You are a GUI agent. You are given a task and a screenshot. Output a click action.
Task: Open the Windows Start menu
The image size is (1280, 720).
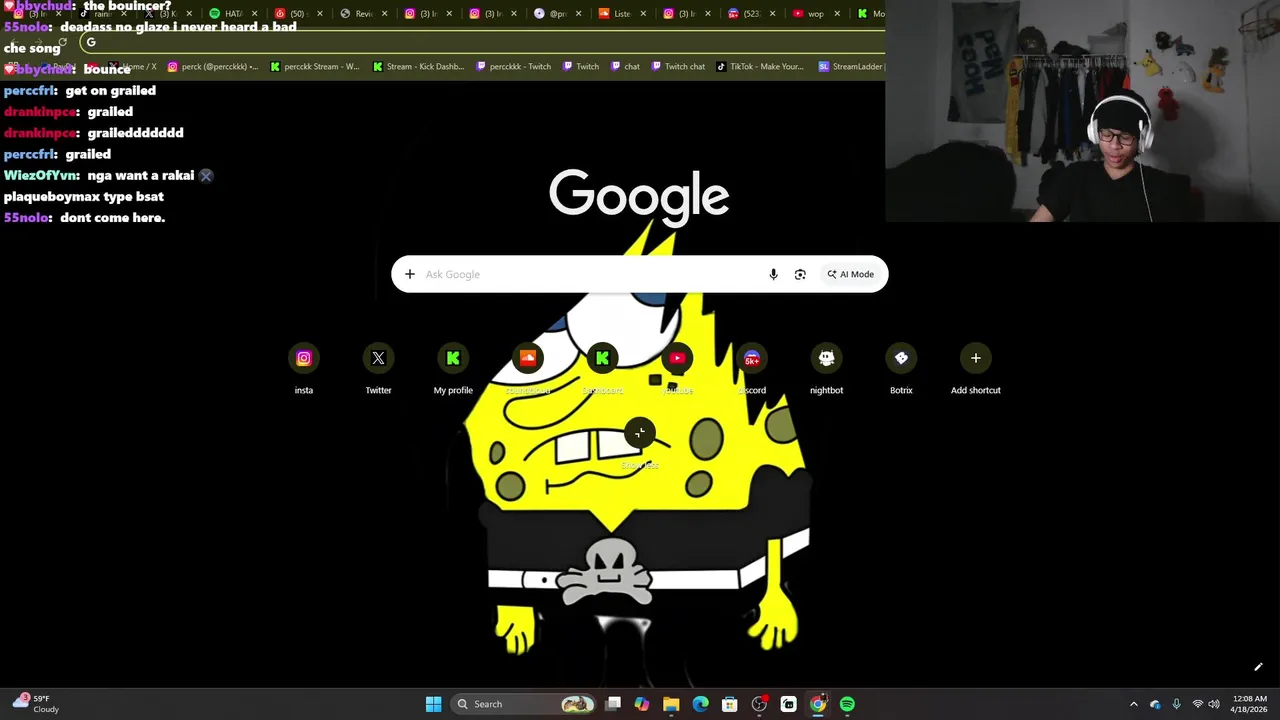coord(433,704)
